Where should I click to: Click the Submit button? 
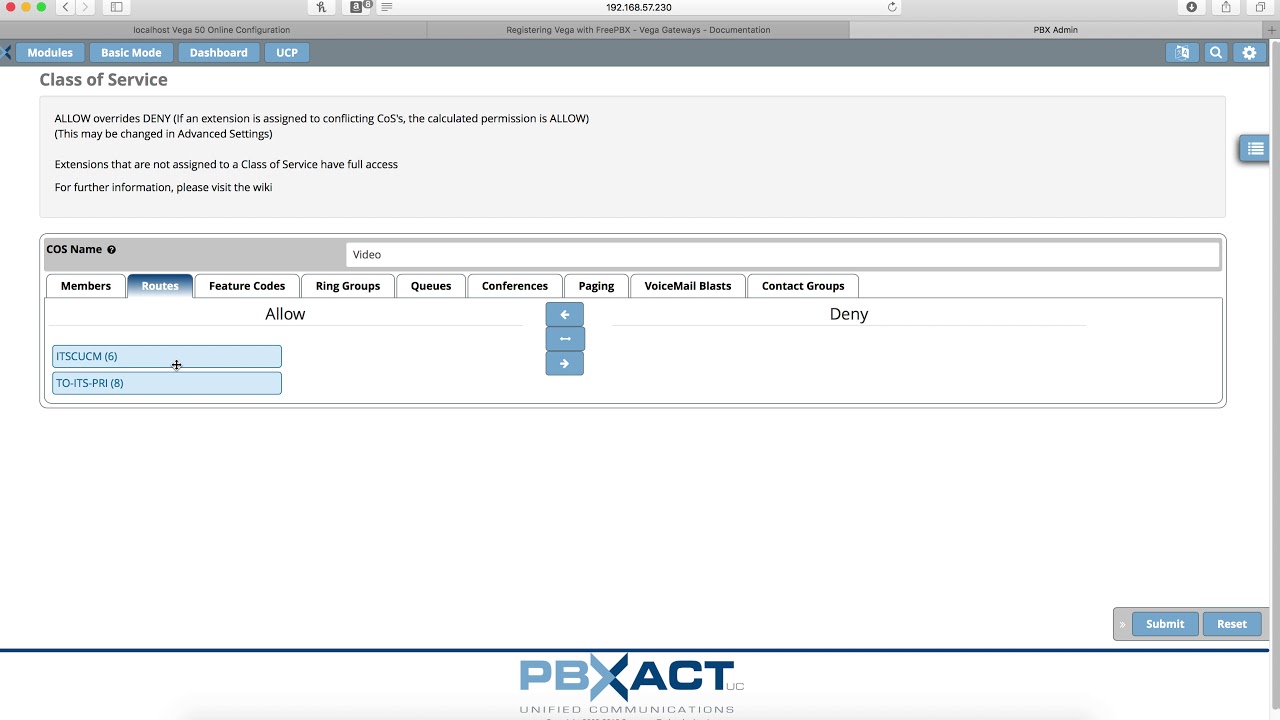(x=1165, y=624)
